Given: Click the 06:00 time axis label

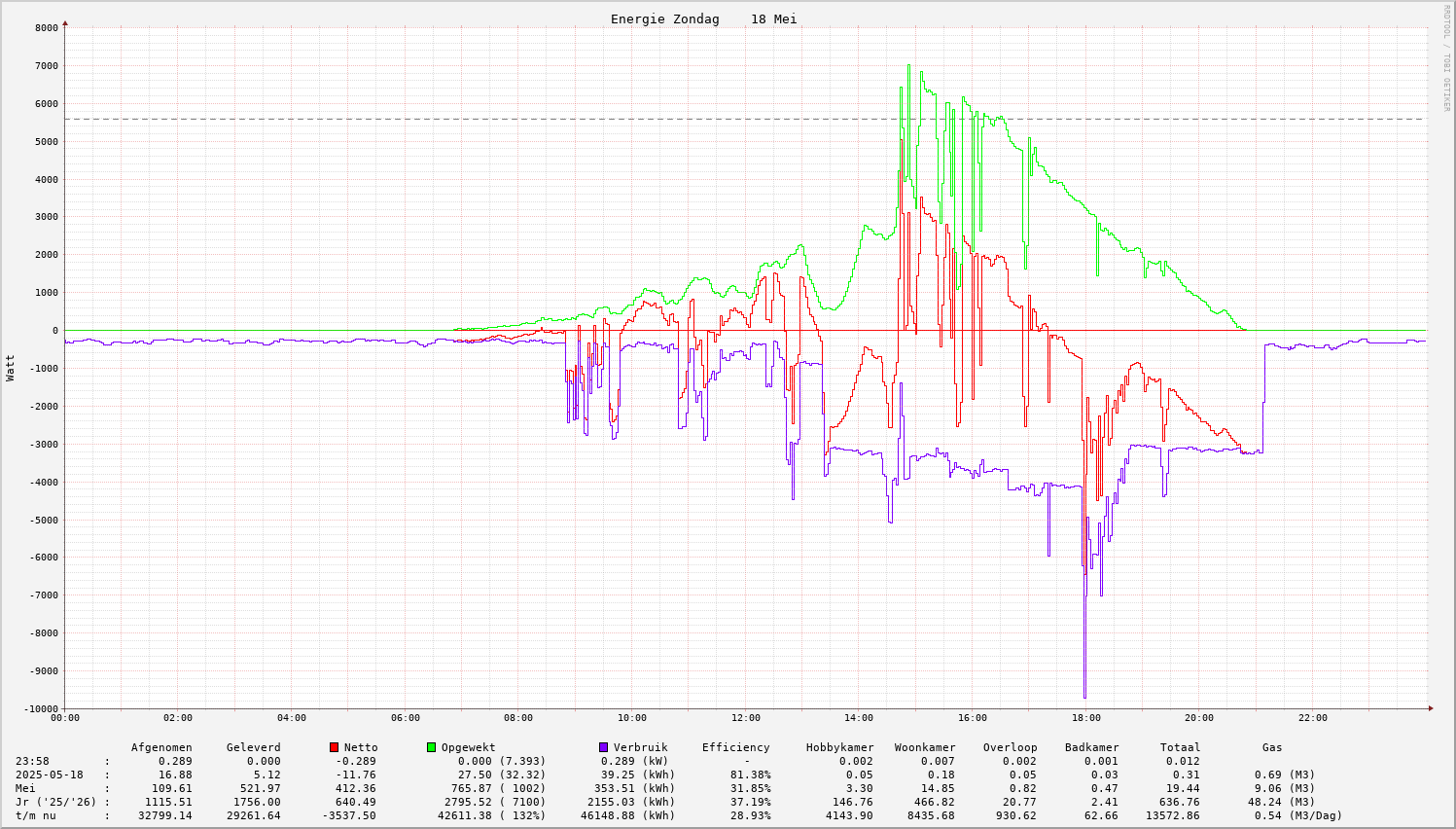Looking at the screenshot, I should tap(405, 718).
